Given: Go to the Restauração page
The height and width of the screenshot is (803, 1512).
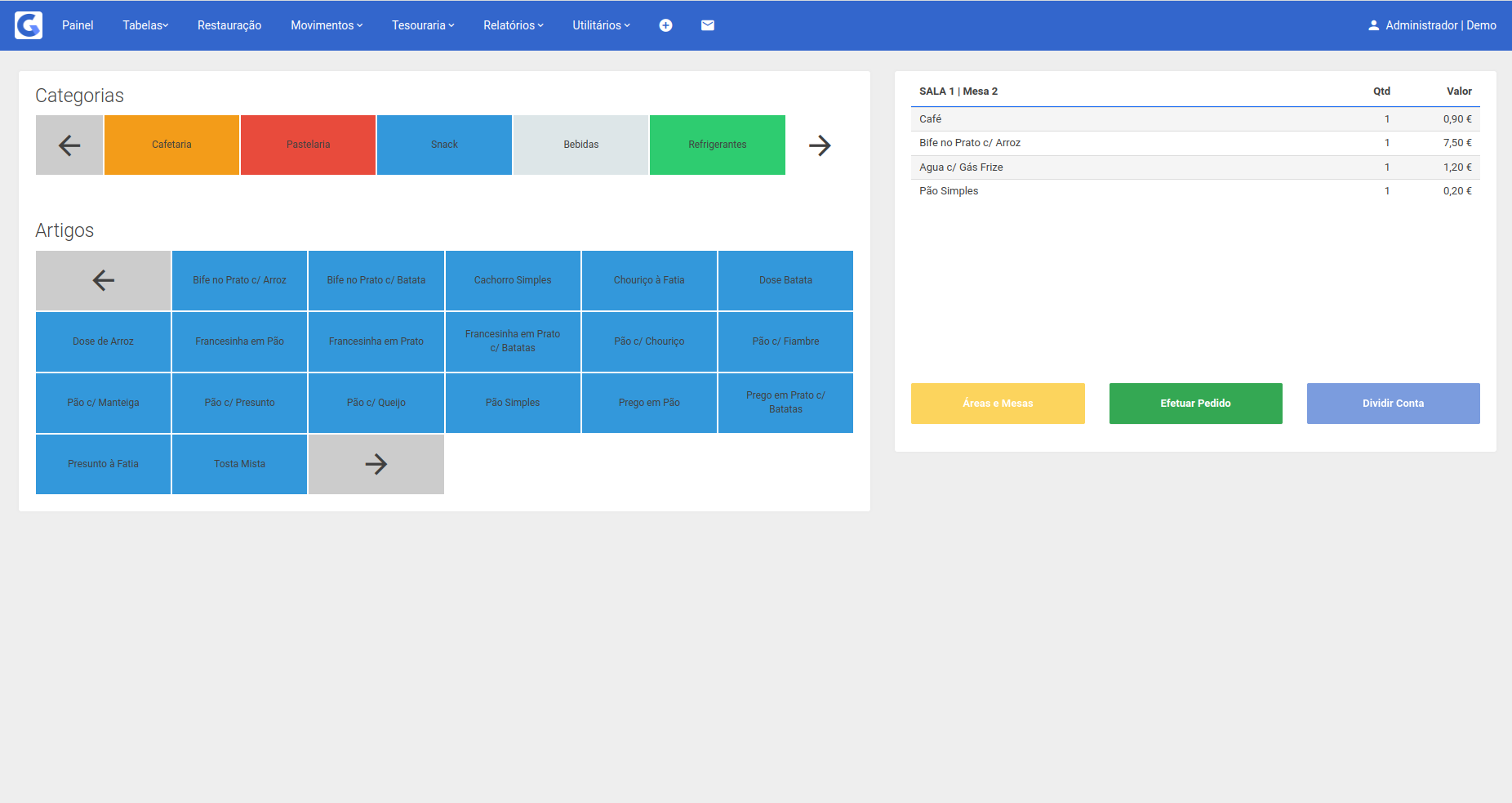Looking at the screenshot, I should [x=229, y=25].
